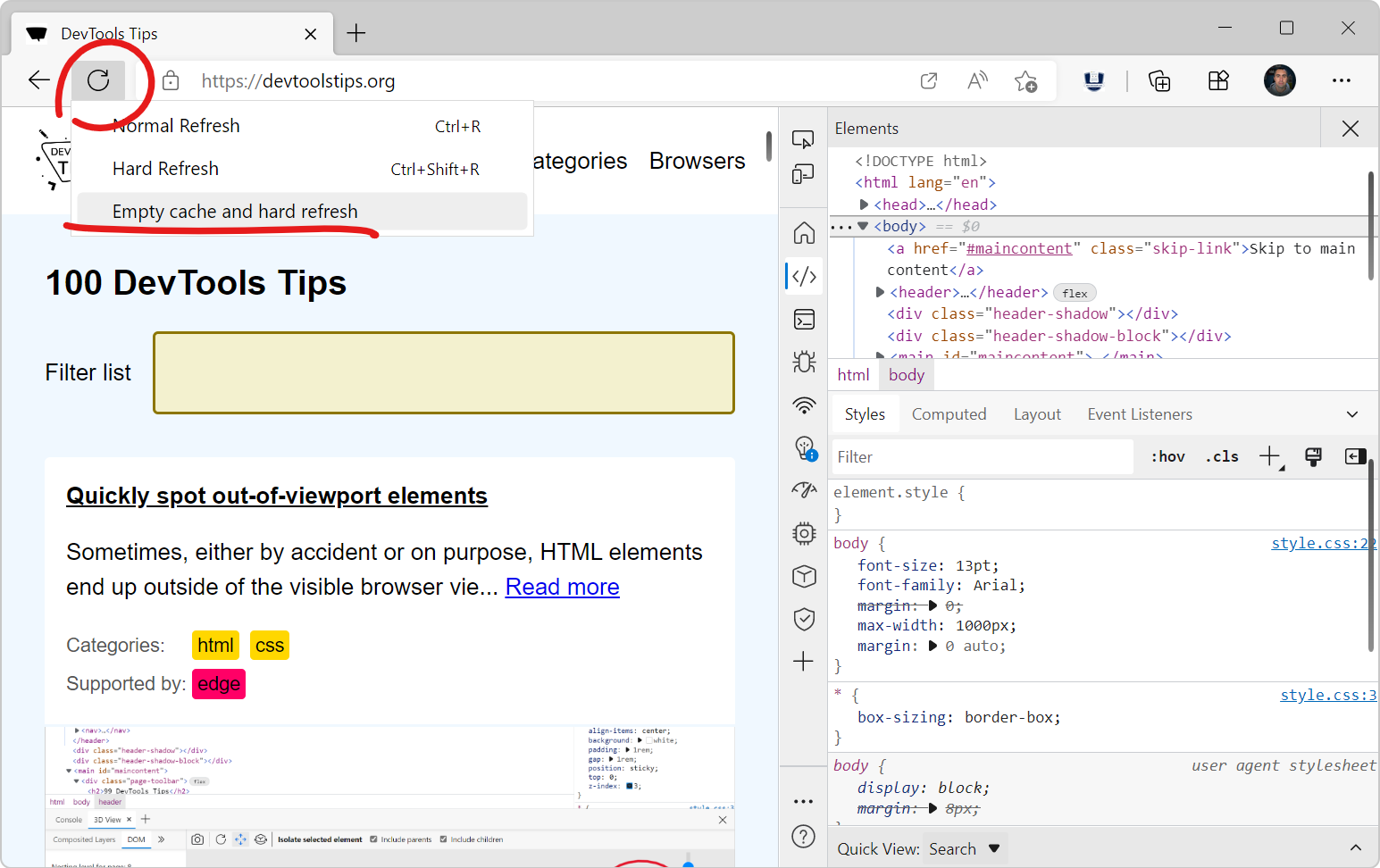
Task: Open the Network tool (wifi icon)
Action: (x=804, y=405)
